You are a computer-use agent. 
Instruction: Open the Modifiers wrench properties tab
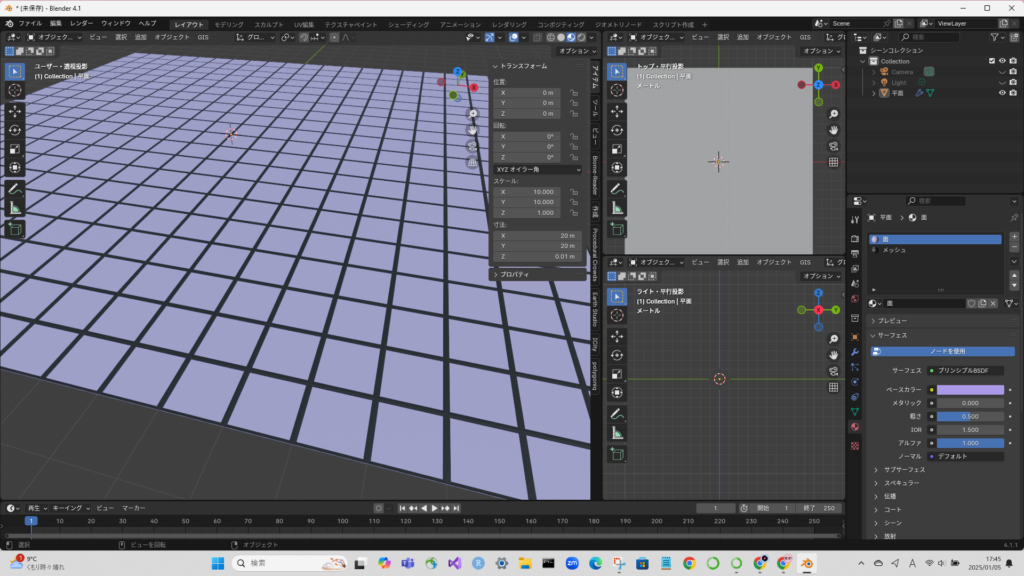(x=855, y=352)
